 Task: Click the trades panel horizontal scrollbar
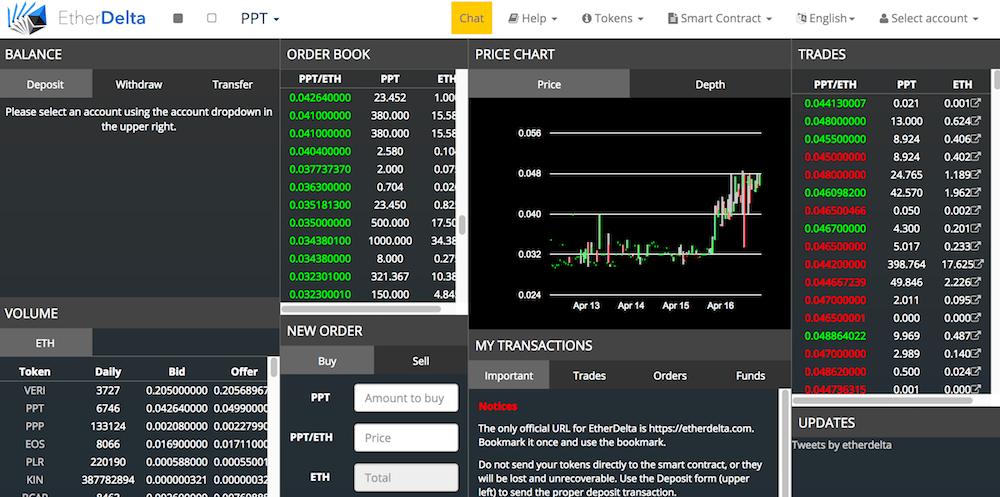pyautogui.click(x=882, y=401)
